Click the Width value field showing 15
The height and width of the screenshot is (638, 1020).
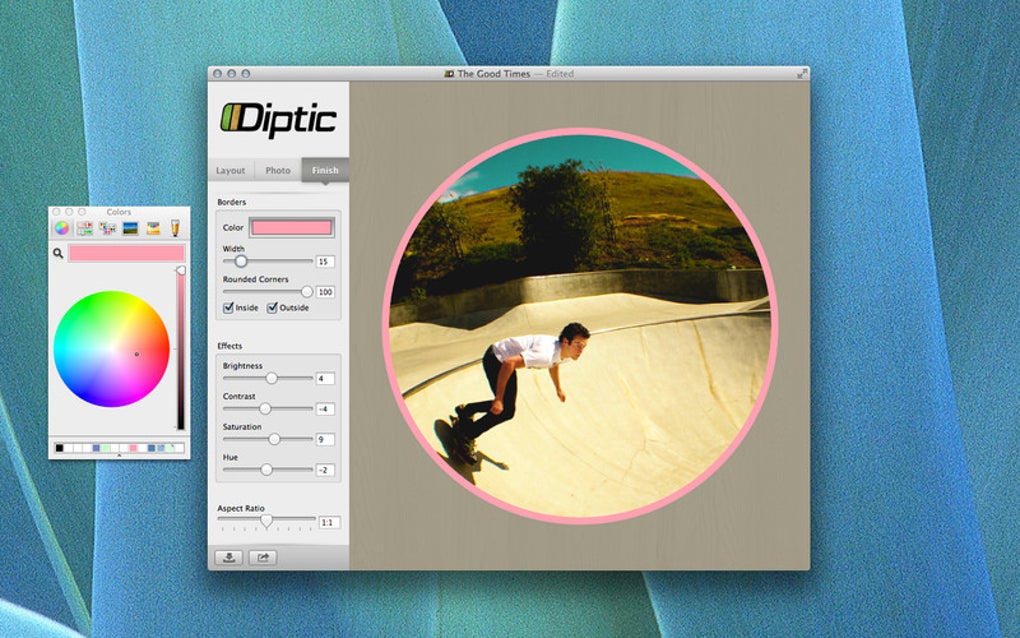click(325, 261)
